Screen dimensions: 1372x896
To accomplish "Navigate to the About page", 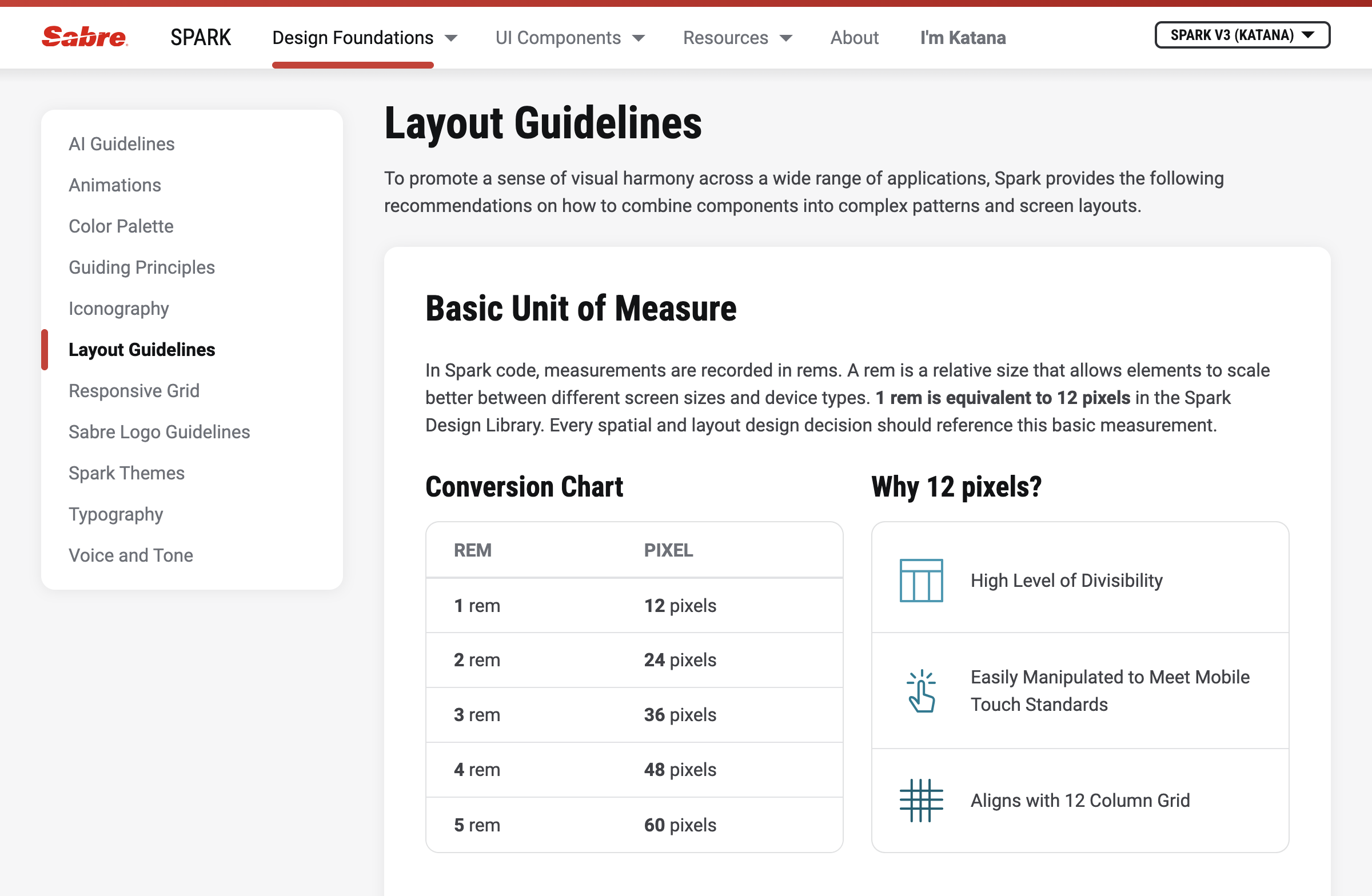I will point(854,38).
